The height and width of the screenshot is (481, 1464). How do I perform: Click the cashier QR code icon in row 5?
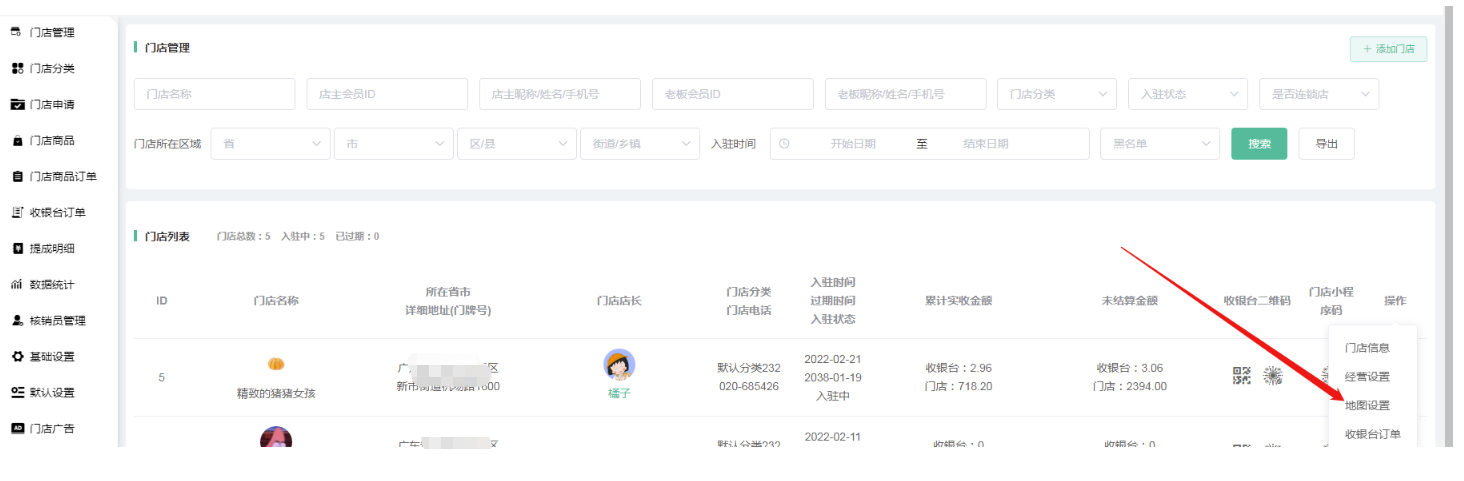pyautogui.click(x=1242, y=376)
